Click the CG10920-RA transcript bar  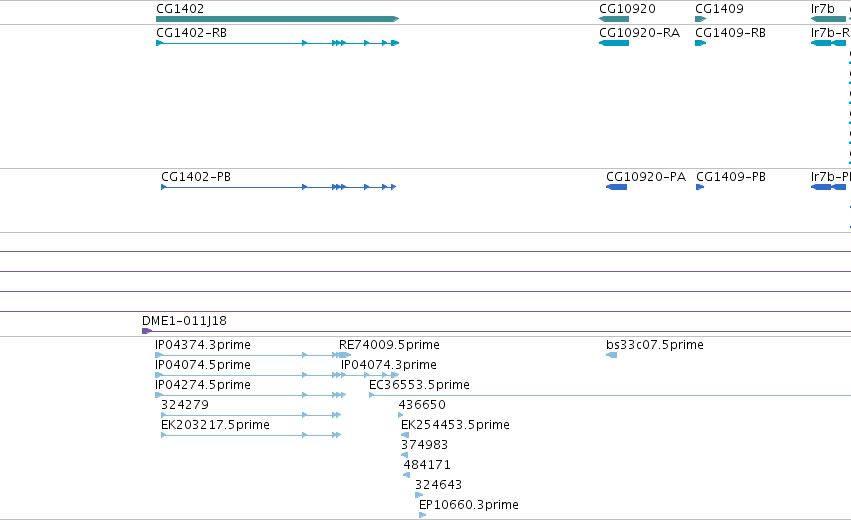pyautogui.click(x=614, y=43)
